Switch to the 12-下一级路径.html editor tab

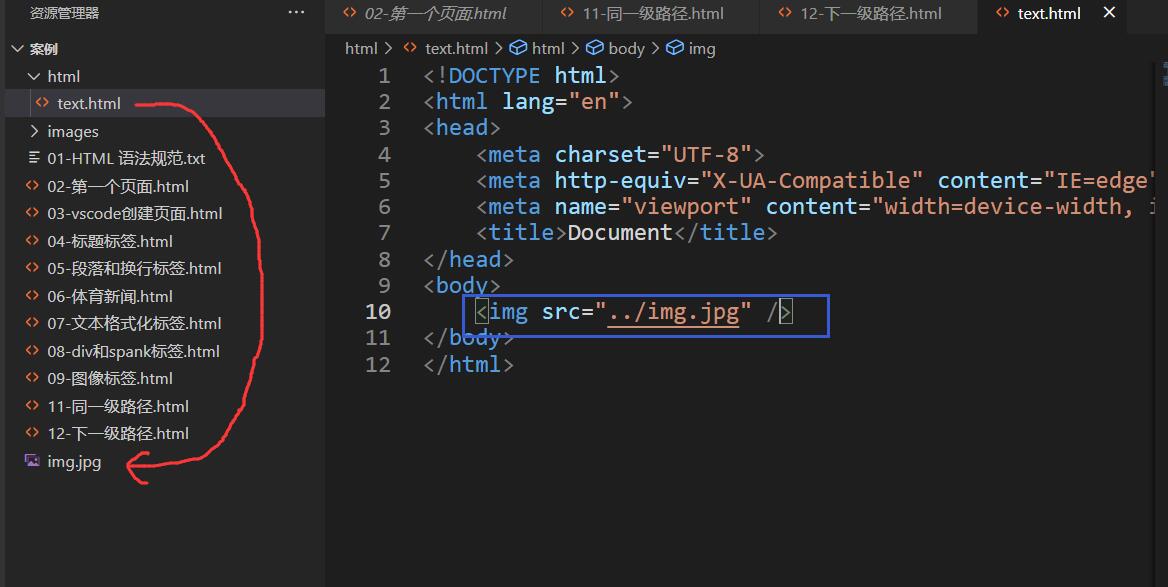coord(870,13)
